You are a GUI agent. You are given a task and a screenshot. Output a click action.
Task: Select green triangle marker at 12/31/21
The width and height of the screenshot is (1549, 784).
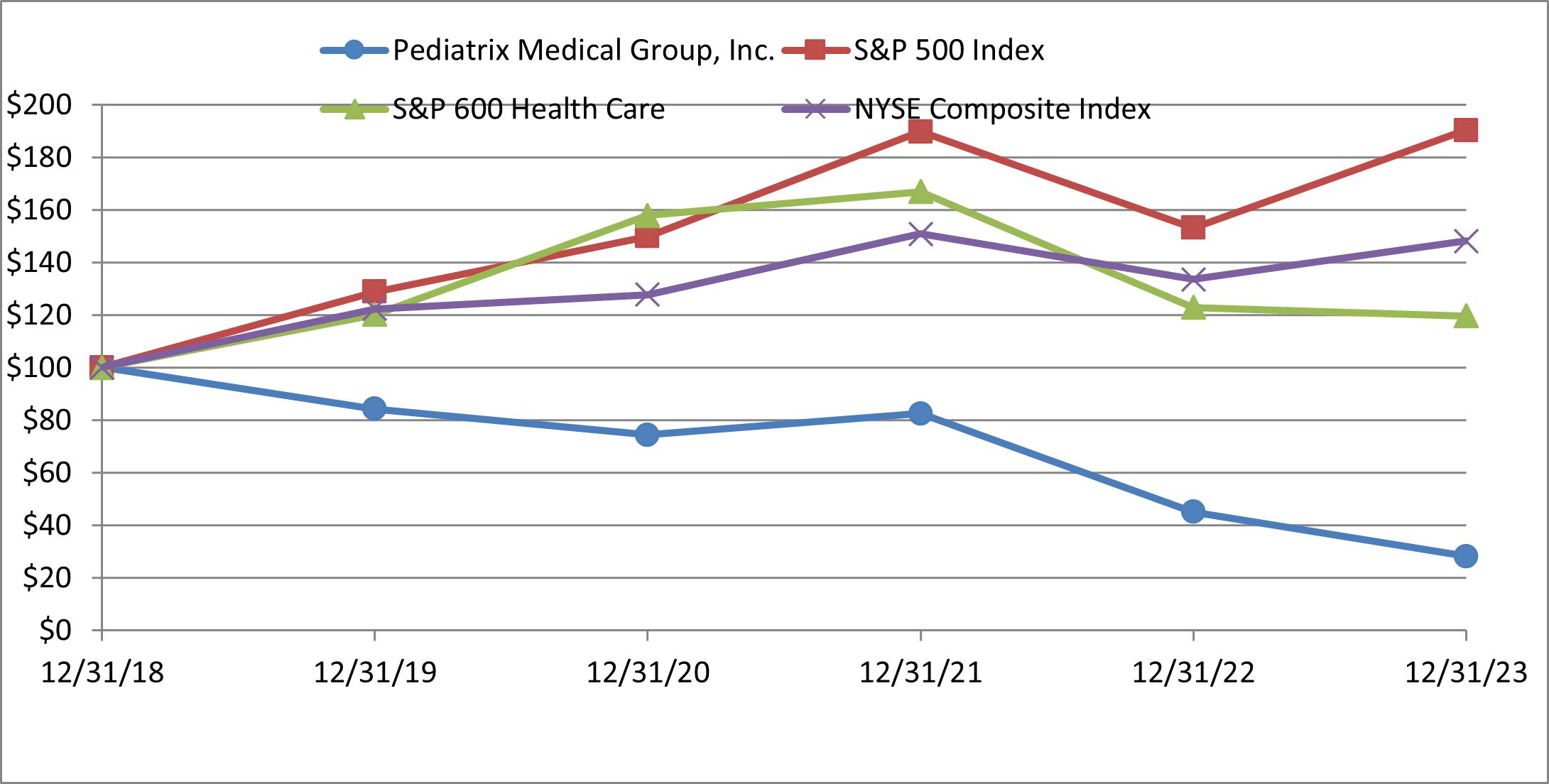click(920, 192)
